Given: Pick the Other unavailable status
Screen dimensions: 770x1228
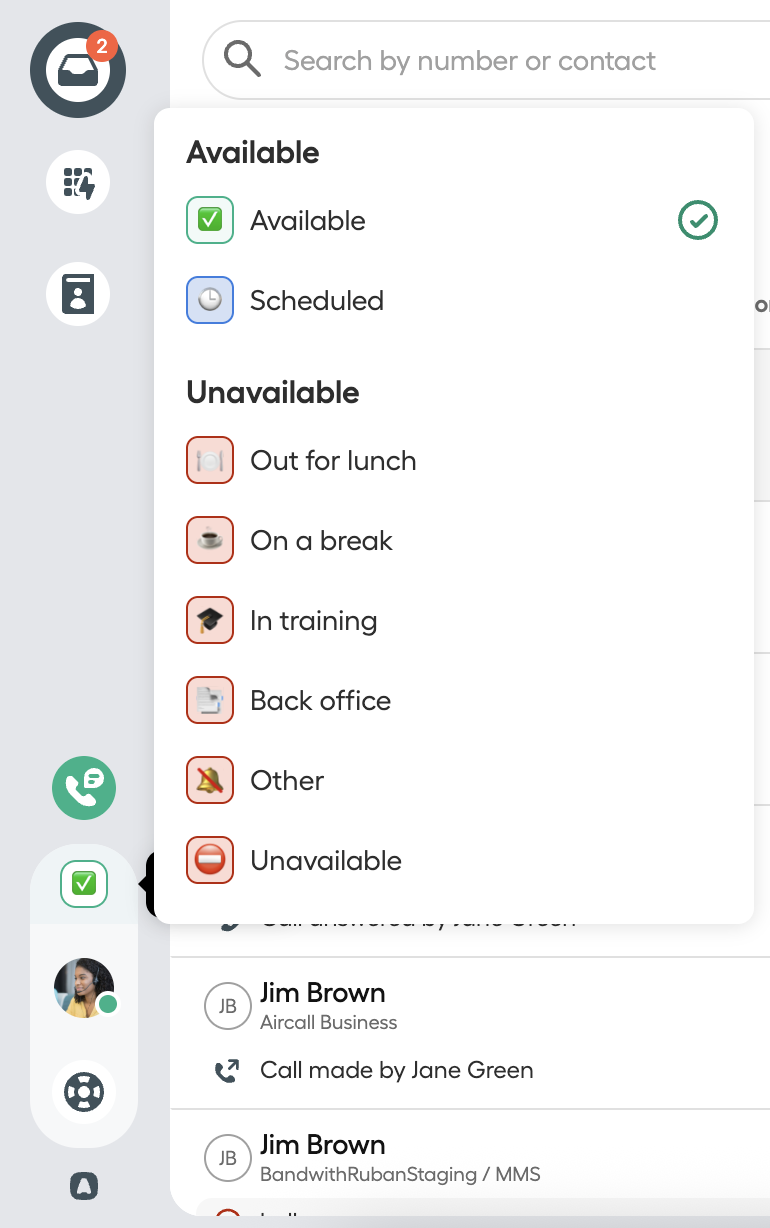Looking at the screenshot, I should click(x=453, y=780).
